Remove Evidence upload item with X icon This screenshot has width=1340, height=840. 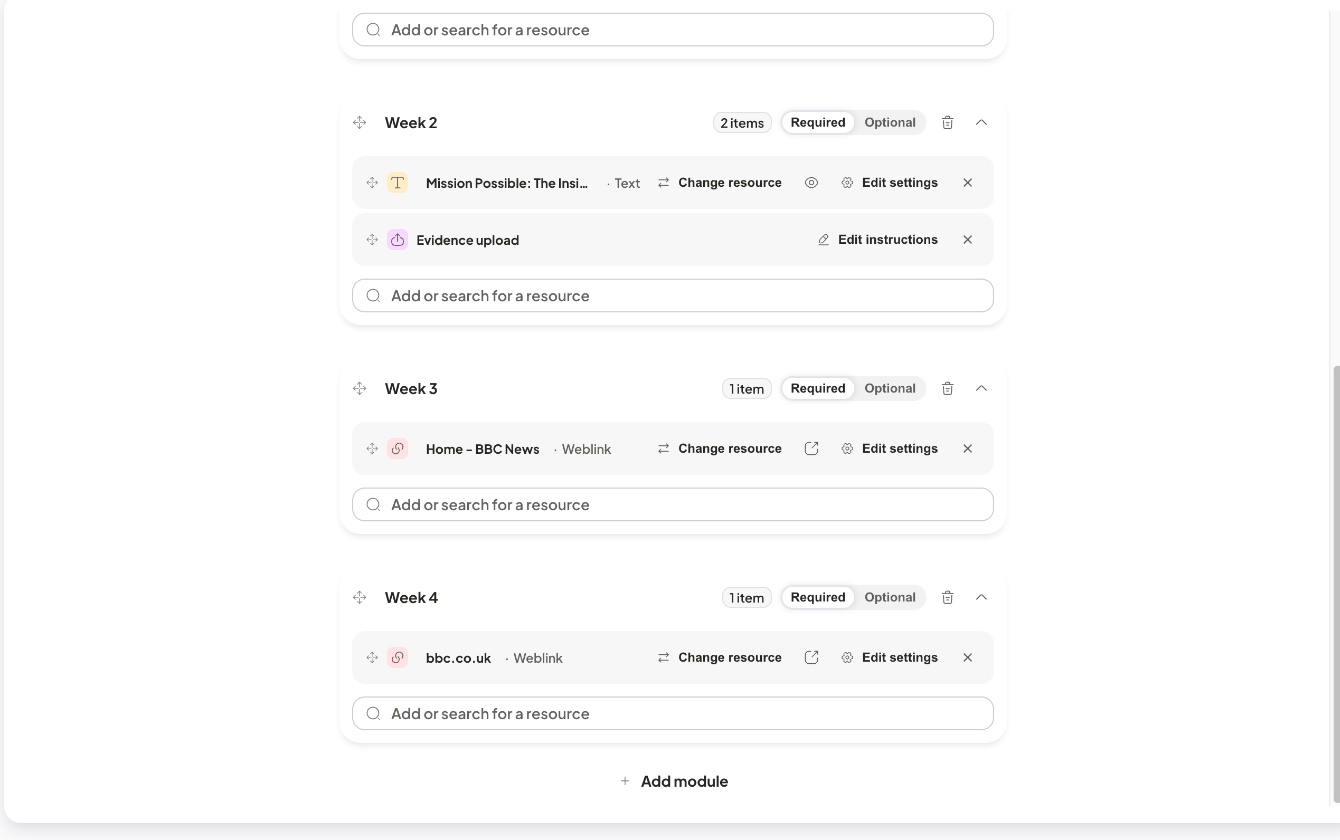pyautogui.click(x=967, y=240)
